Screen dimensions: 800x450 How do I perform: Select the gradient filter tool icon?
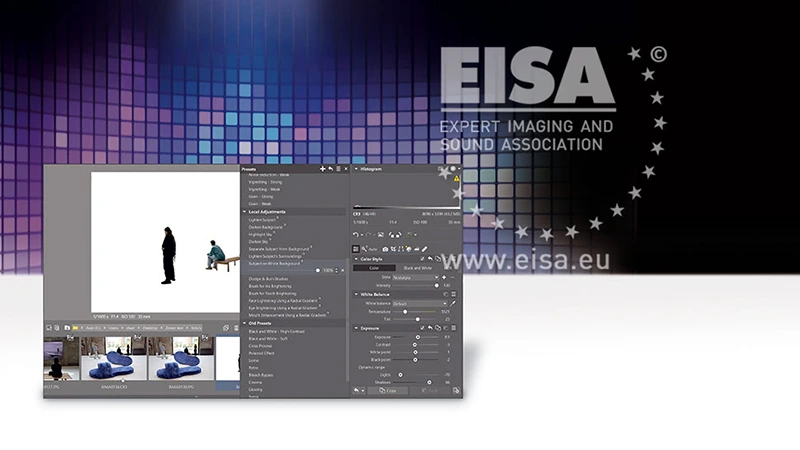[401, 249]
